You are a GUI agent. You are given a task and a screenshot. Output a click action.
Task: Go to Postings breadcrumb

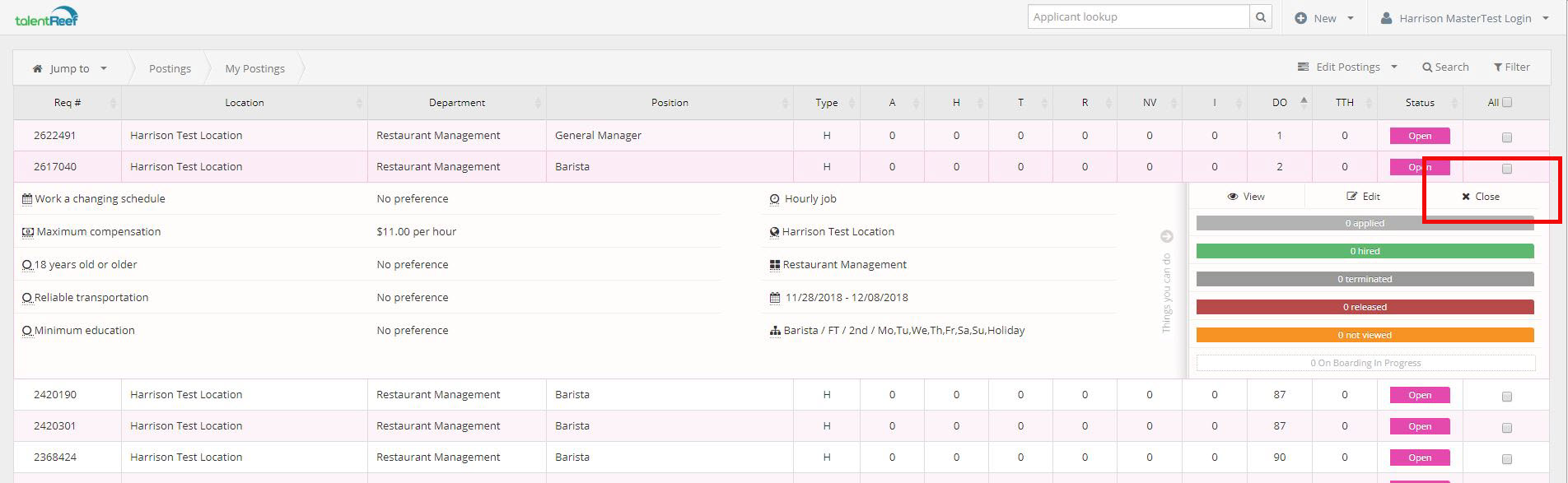[170, 69]
